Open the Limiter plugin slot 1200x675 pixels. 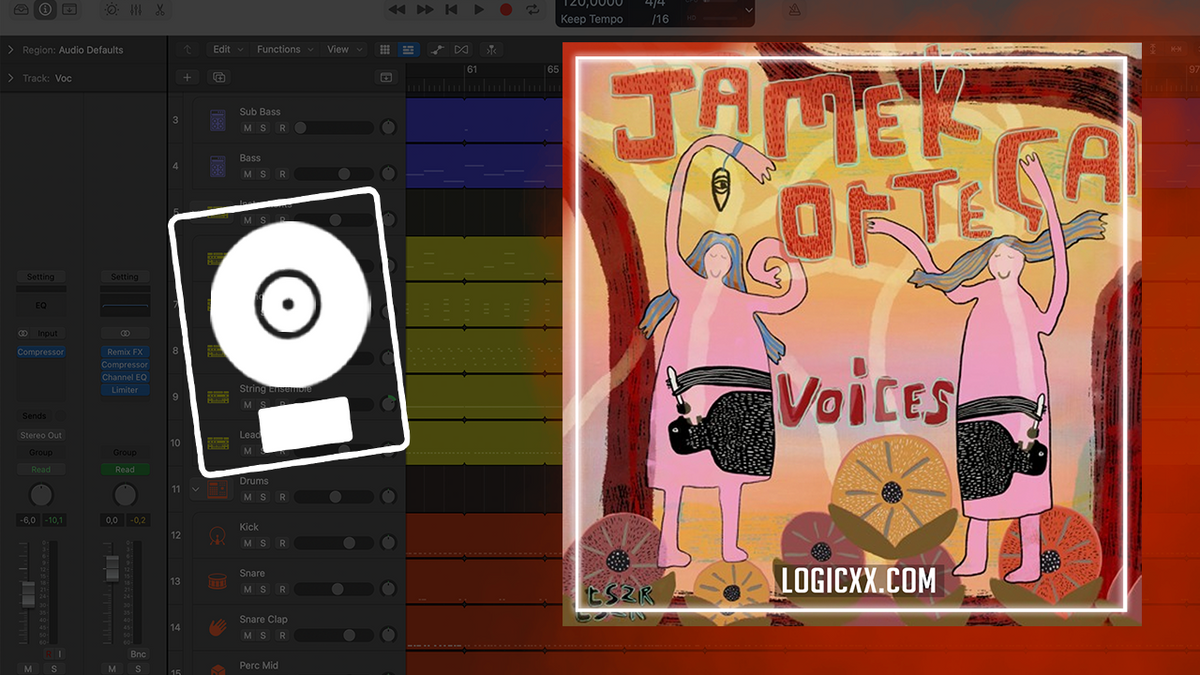tap(125, 390)
